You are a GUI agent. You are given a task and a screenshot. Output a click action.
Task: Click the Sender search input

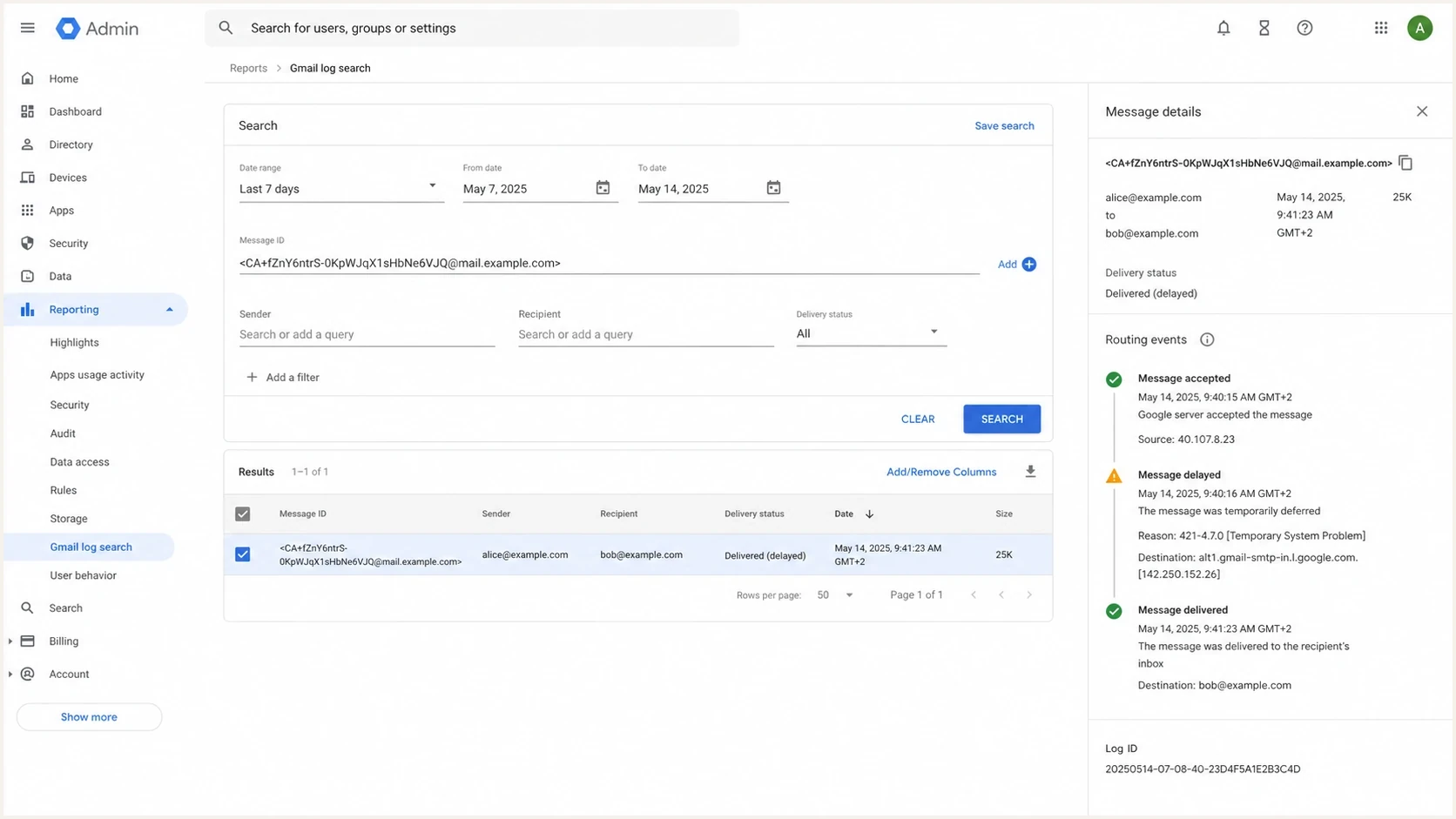(367, 334)
